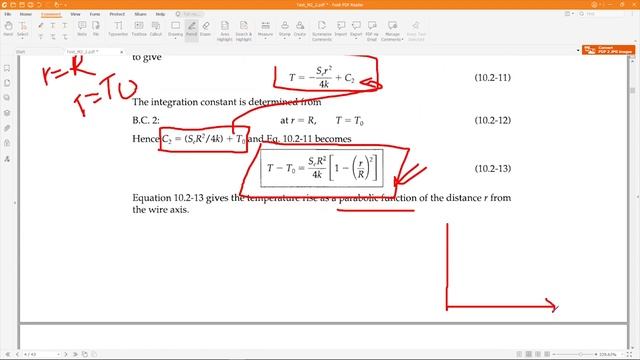Image resolution: width=640 pixels, height=360 pixels.
Task: Select the Hand tool
Action: 8,29
